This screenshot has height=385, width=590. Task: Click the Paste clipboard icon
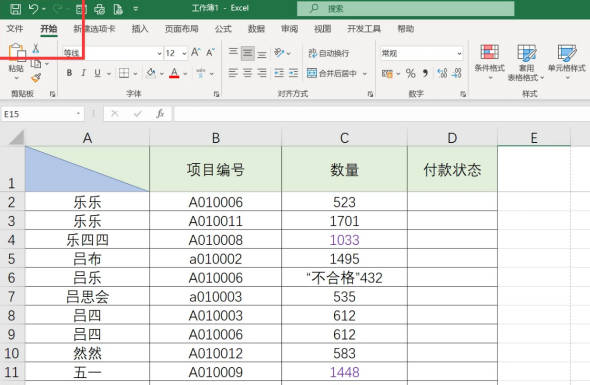coord(17,52)
